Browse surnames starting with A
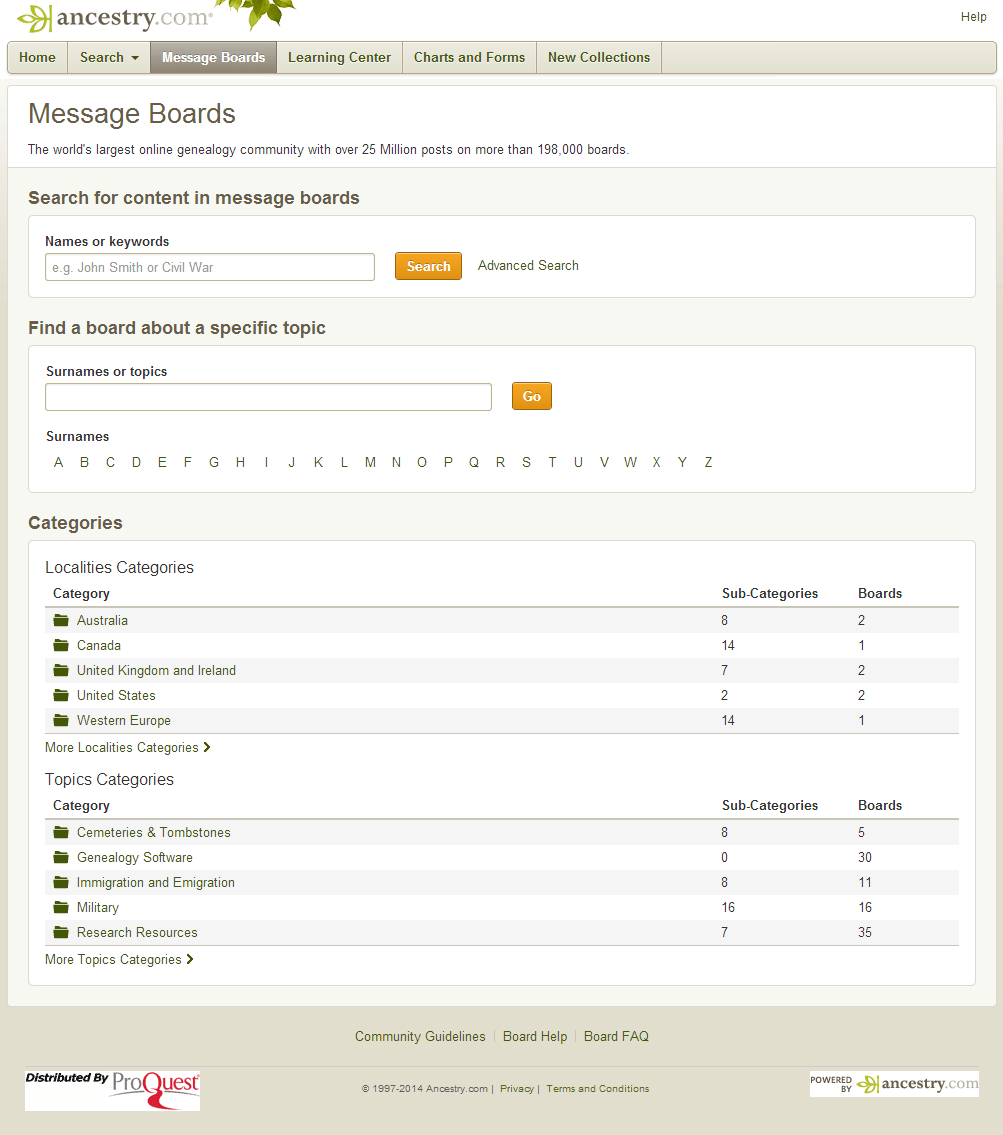This screenshot has height=1135, width=1003. 58,462
